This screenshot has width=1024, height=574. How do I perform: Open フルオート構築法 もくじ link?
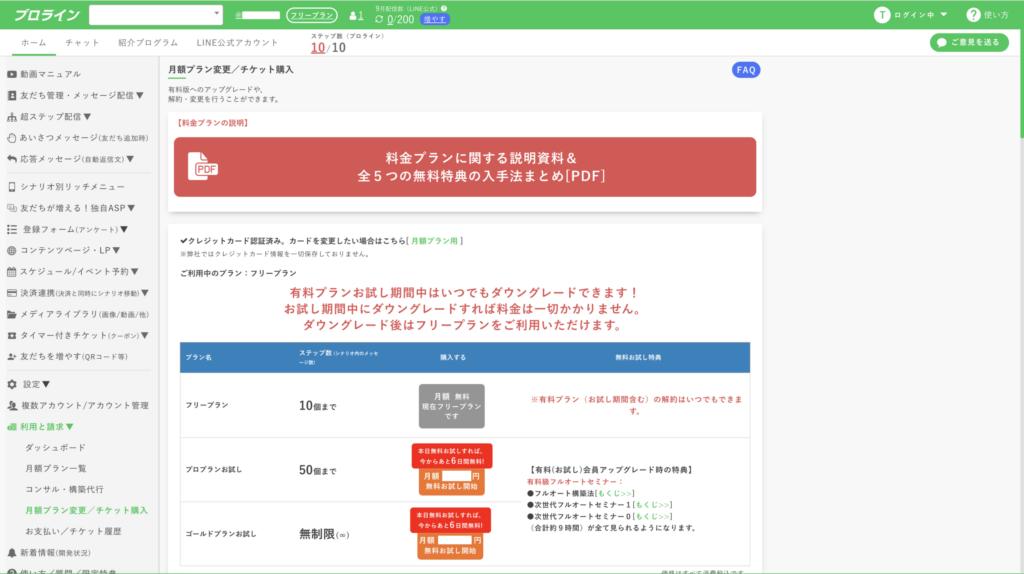coord(615,494)
